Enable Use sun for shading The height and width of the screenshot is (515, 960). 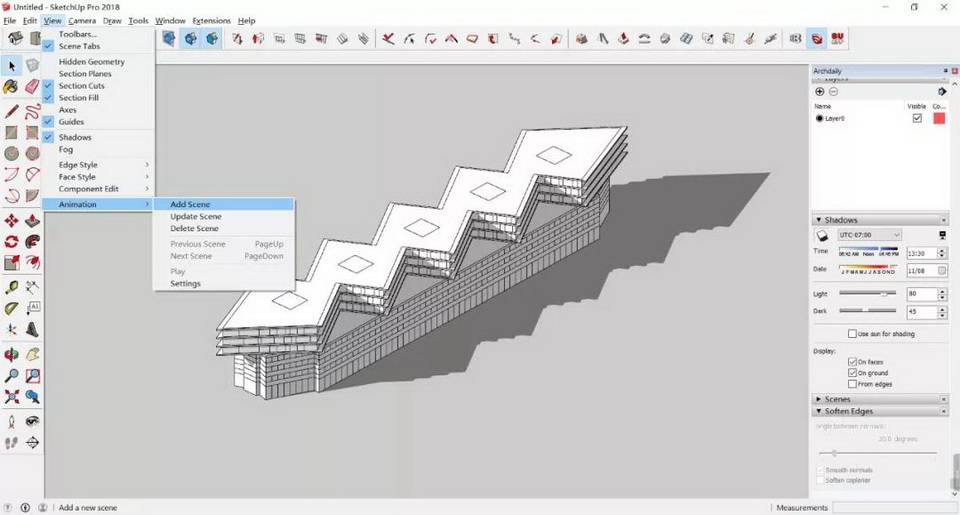point(852,334)
